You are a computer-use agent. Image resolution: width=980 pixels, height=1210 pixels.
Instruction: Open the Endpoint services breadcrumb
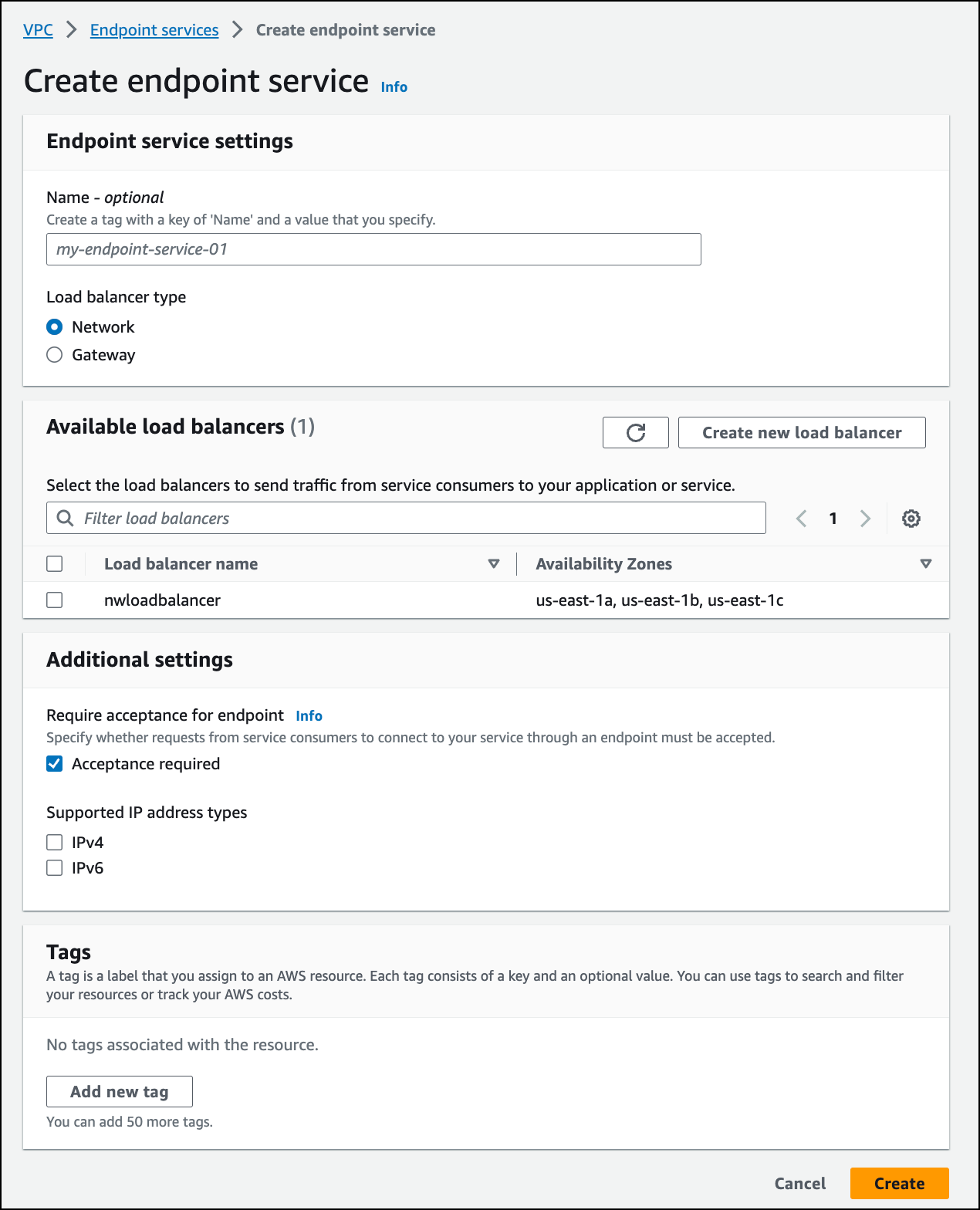[x=154, y=29]
